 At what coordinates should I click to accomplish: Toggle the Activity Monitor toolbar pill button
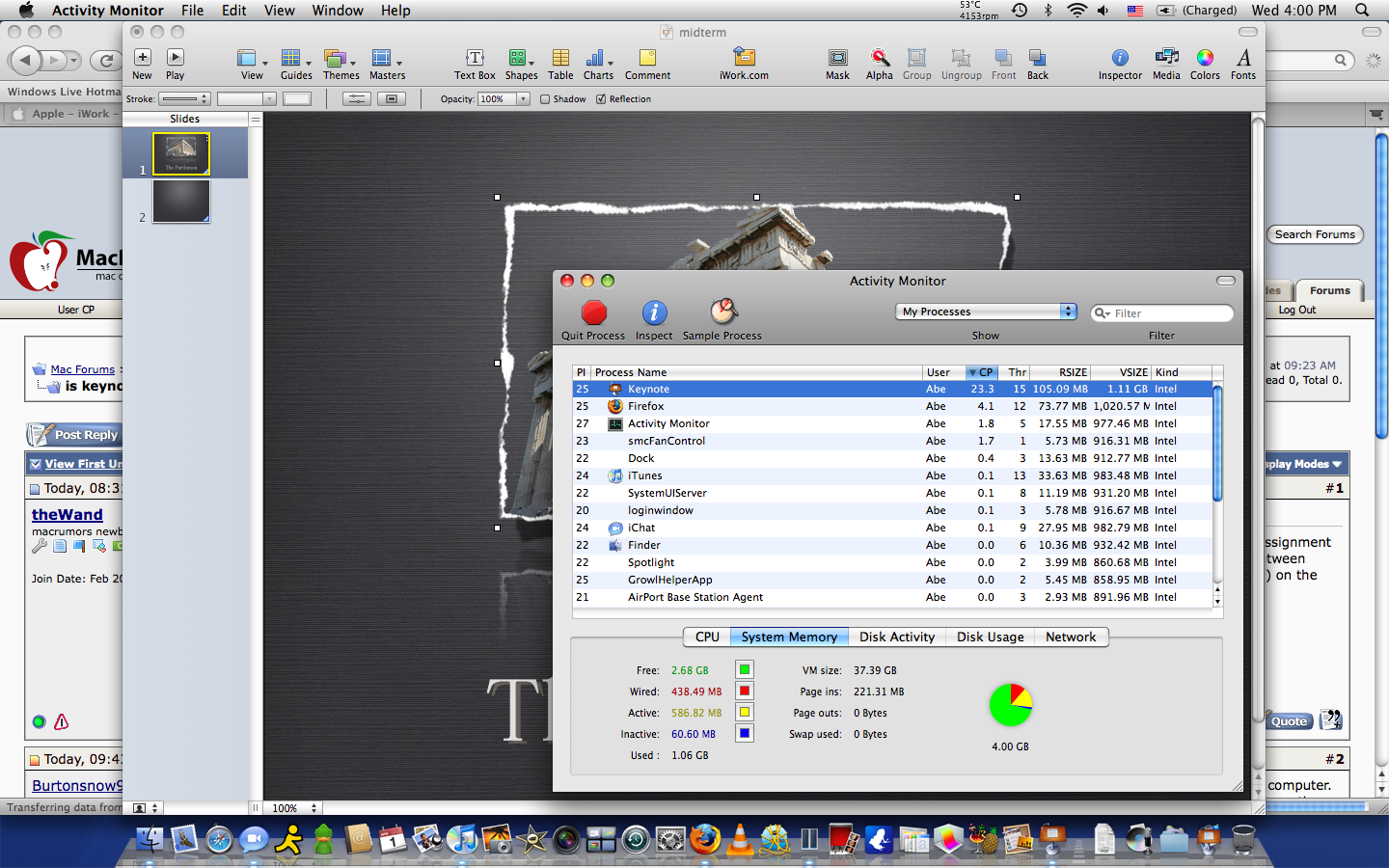click(x=1226, y=281)
